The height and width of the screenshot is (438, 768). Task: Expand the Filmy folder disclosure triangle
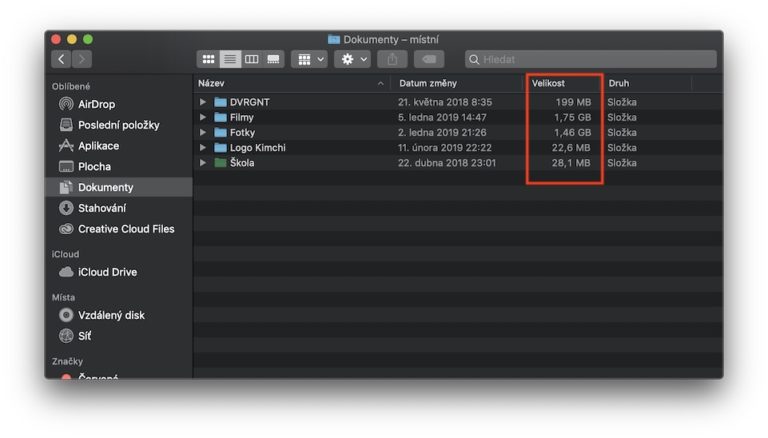(203, 117)
